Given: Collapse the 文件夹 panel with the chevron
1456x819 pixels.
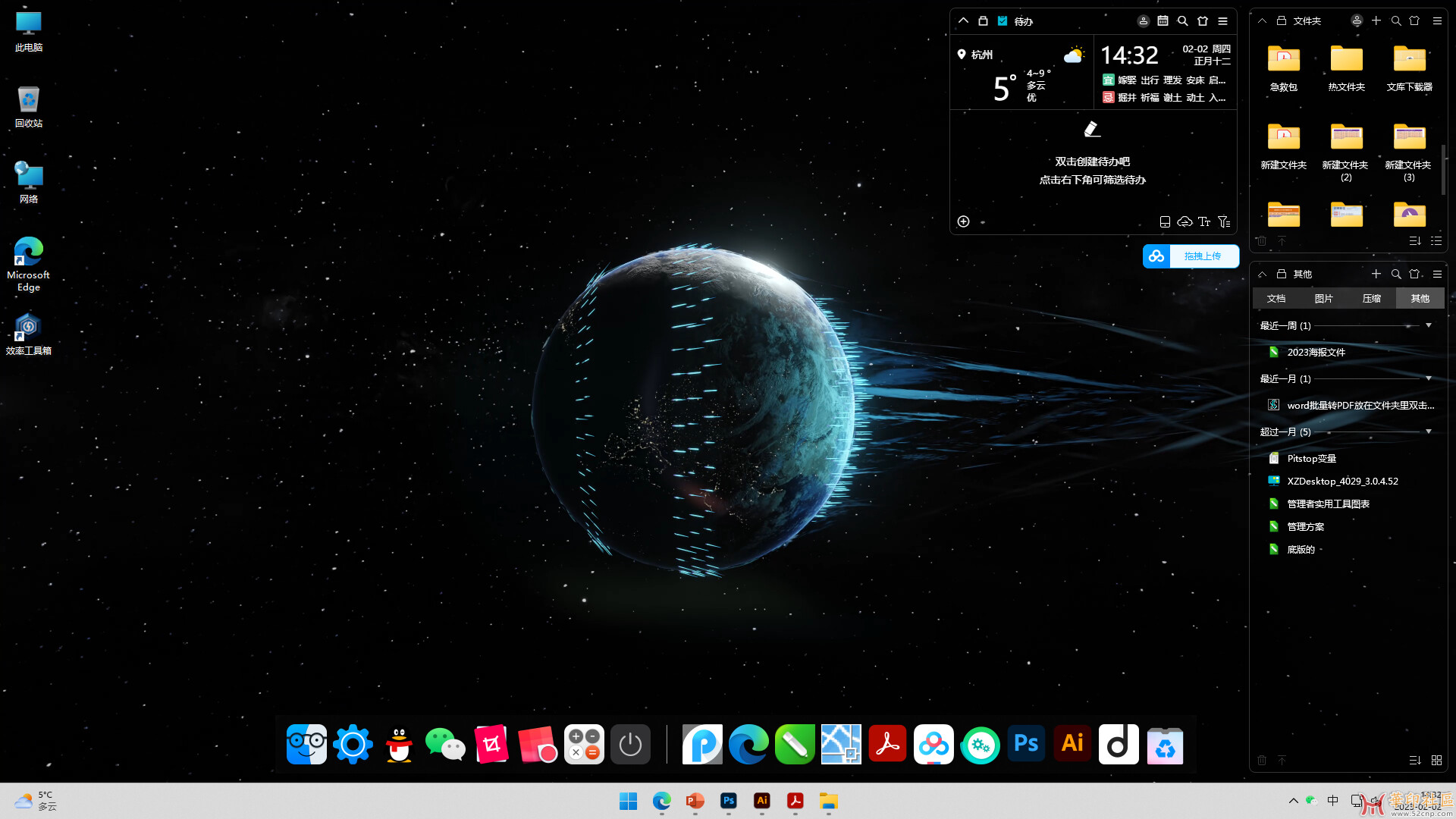Looking at the screenshot, I should click(x=1262, y=20).
